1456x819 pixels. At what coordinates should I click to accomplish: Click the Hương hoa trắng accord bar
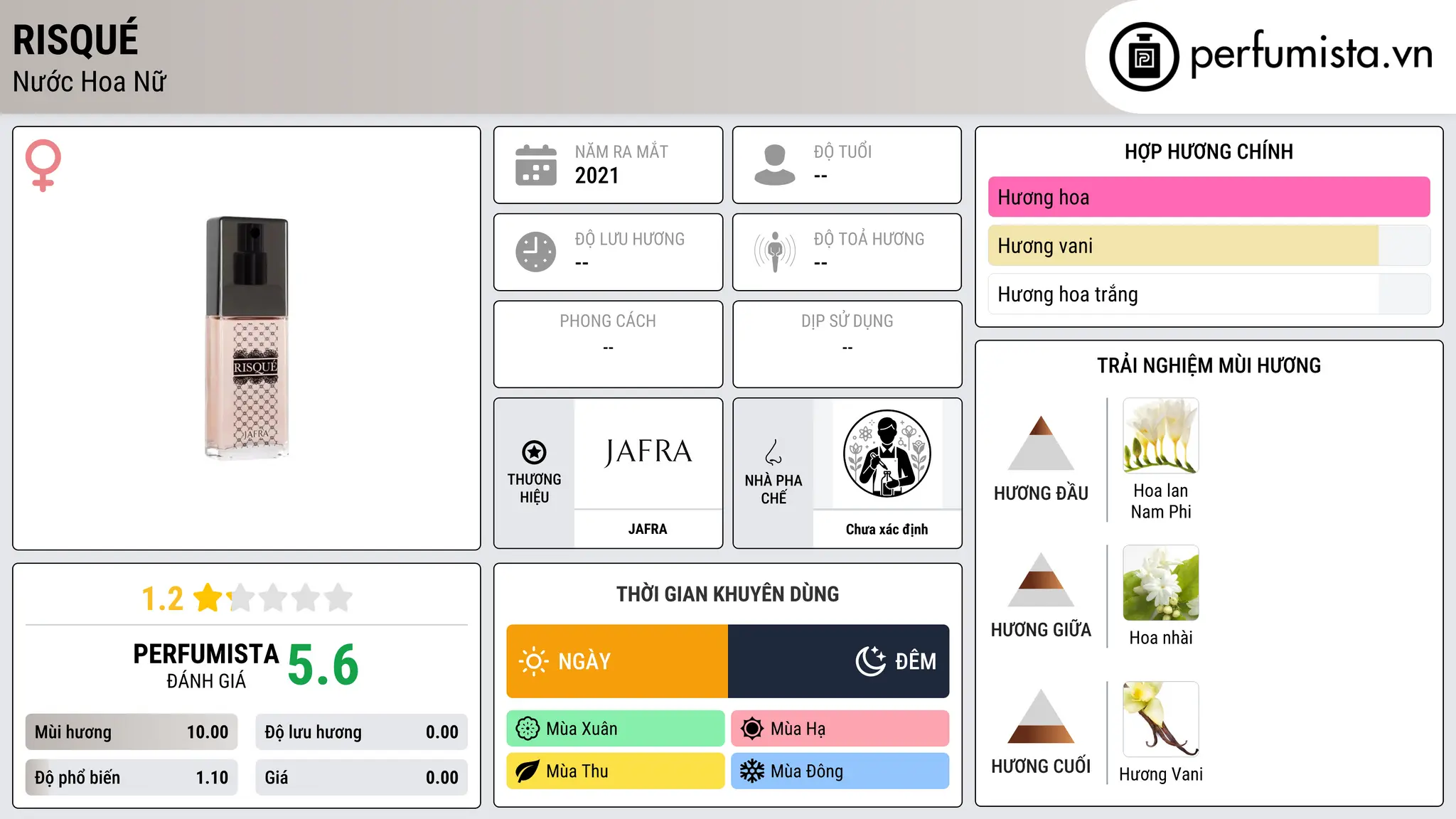(1209, 294)
